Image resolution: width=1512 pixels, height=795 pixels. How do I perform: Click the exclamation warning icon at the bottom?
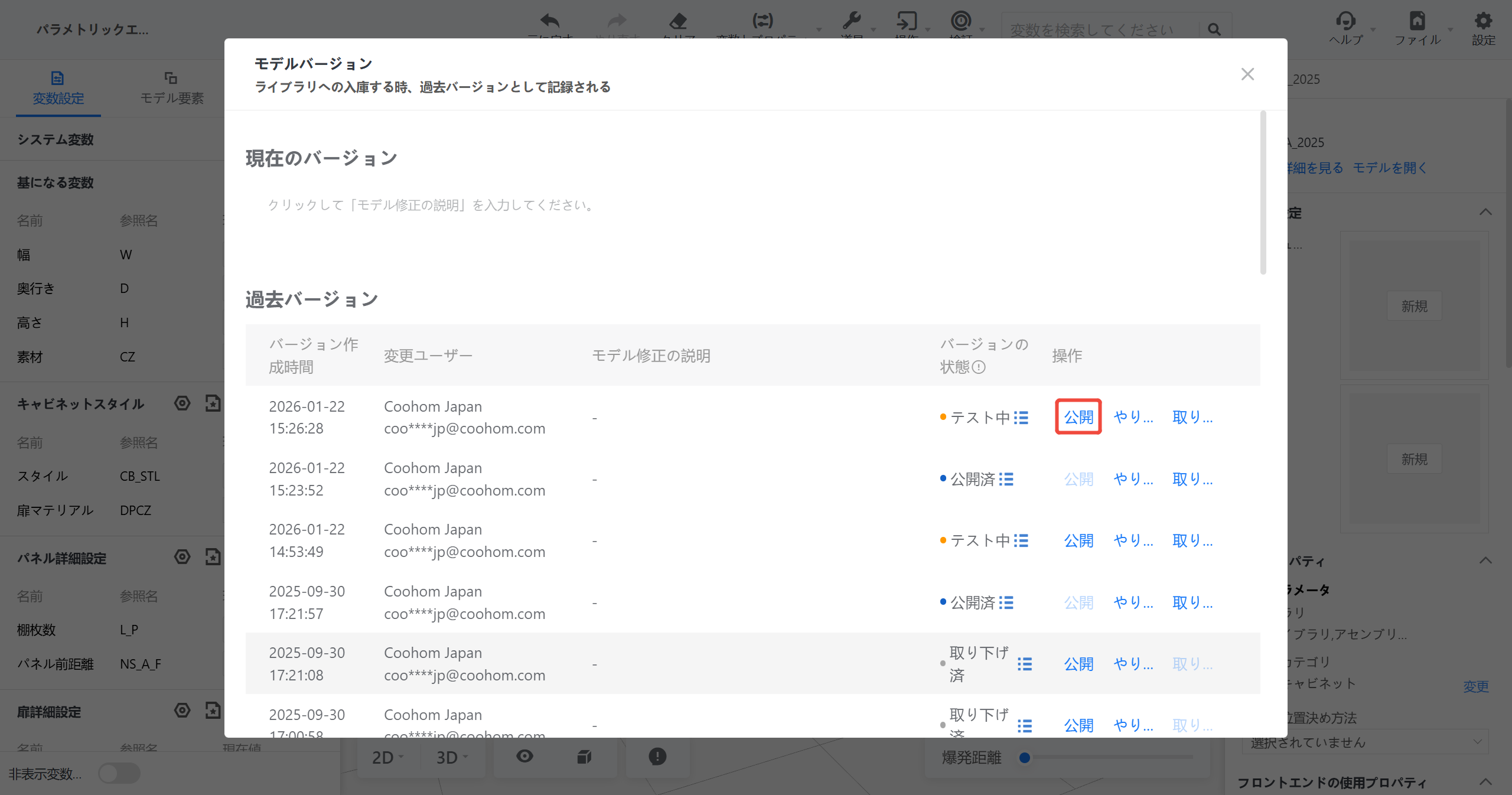[x=657, y=757]
